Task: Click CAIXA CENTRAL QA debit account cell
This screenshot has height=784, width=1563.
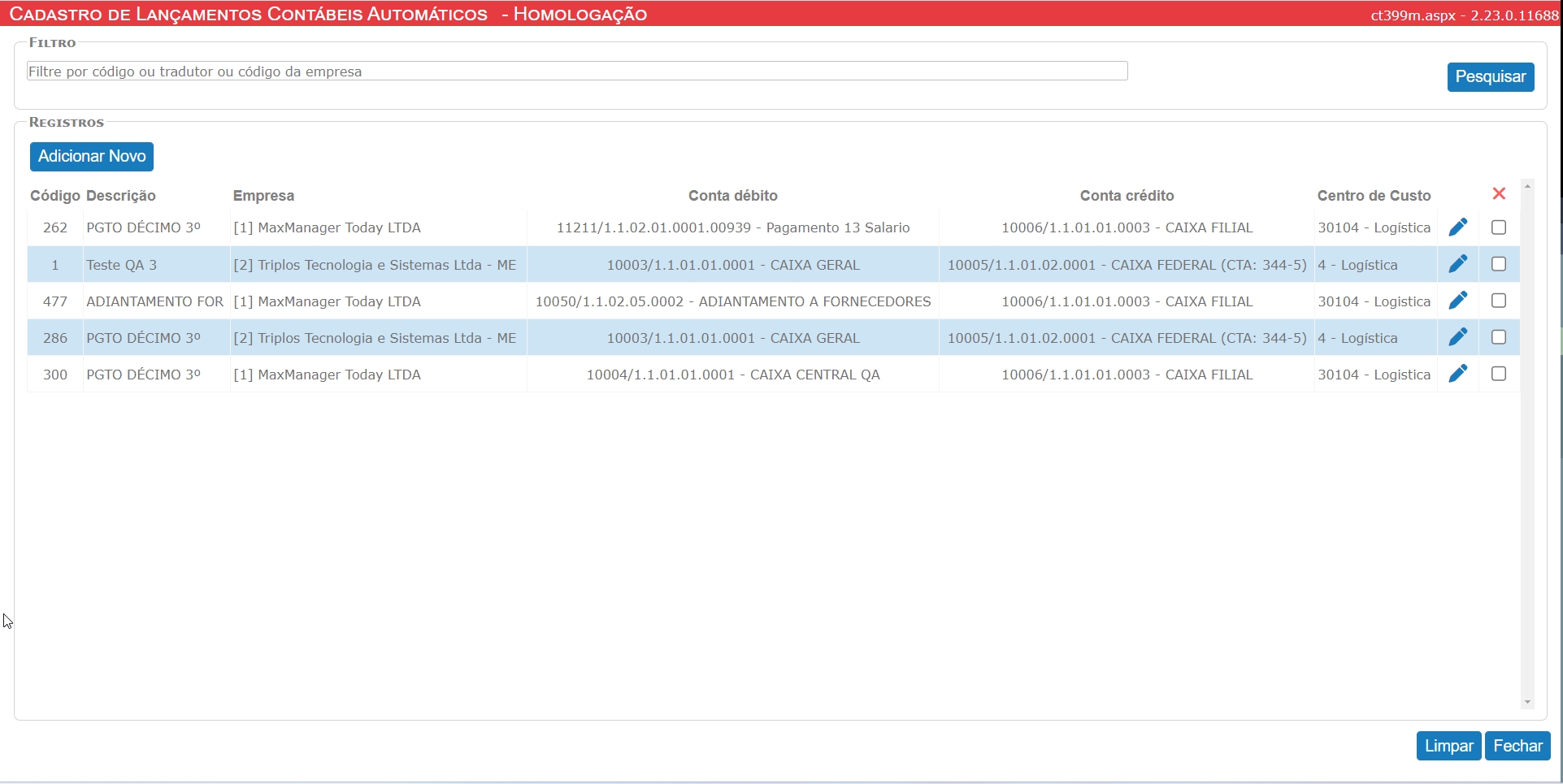Action: coord(733,375)
